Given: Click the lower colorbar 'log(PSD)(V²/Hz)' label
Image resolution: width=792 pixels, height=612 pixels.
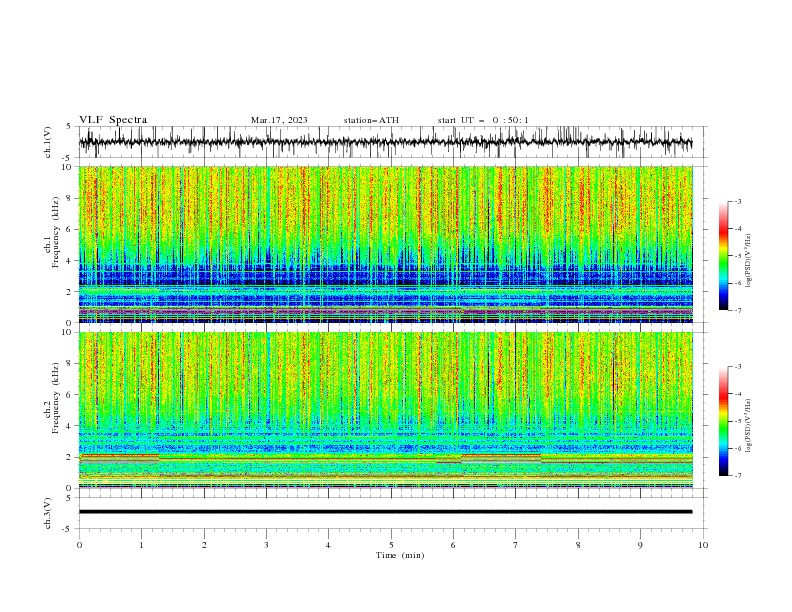Looking at the screenshot, I should click(x=749, y=426).
